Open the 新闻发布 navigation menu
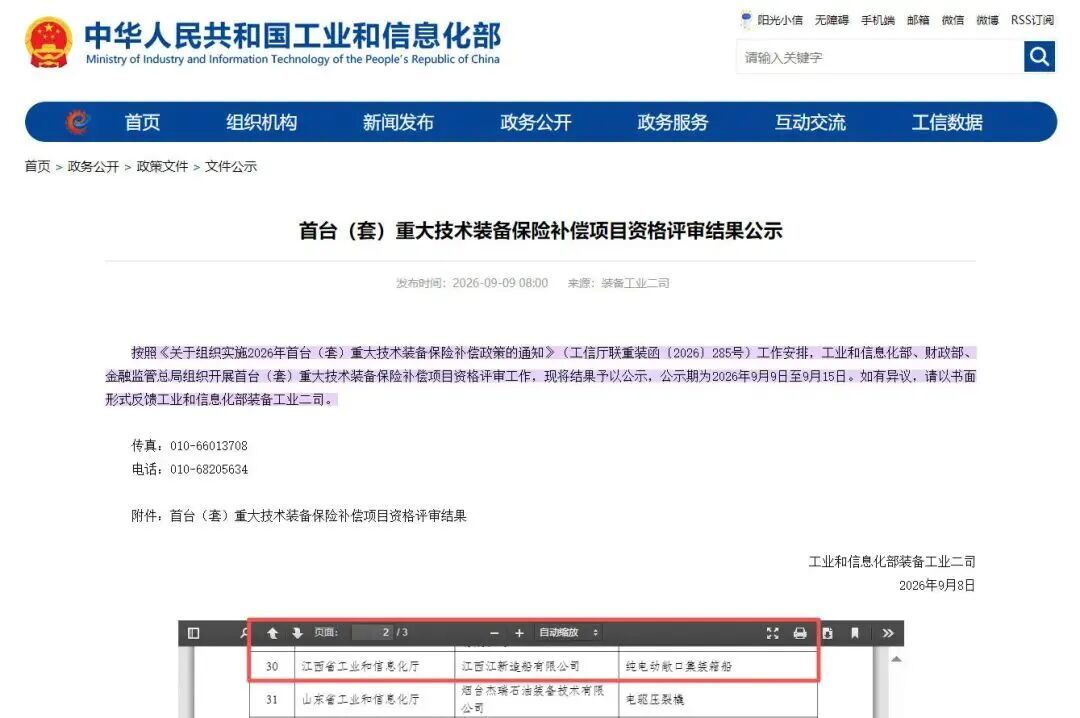Image resolution: width=1080 pixels, height=718 pixels. (x=398, y=122)
